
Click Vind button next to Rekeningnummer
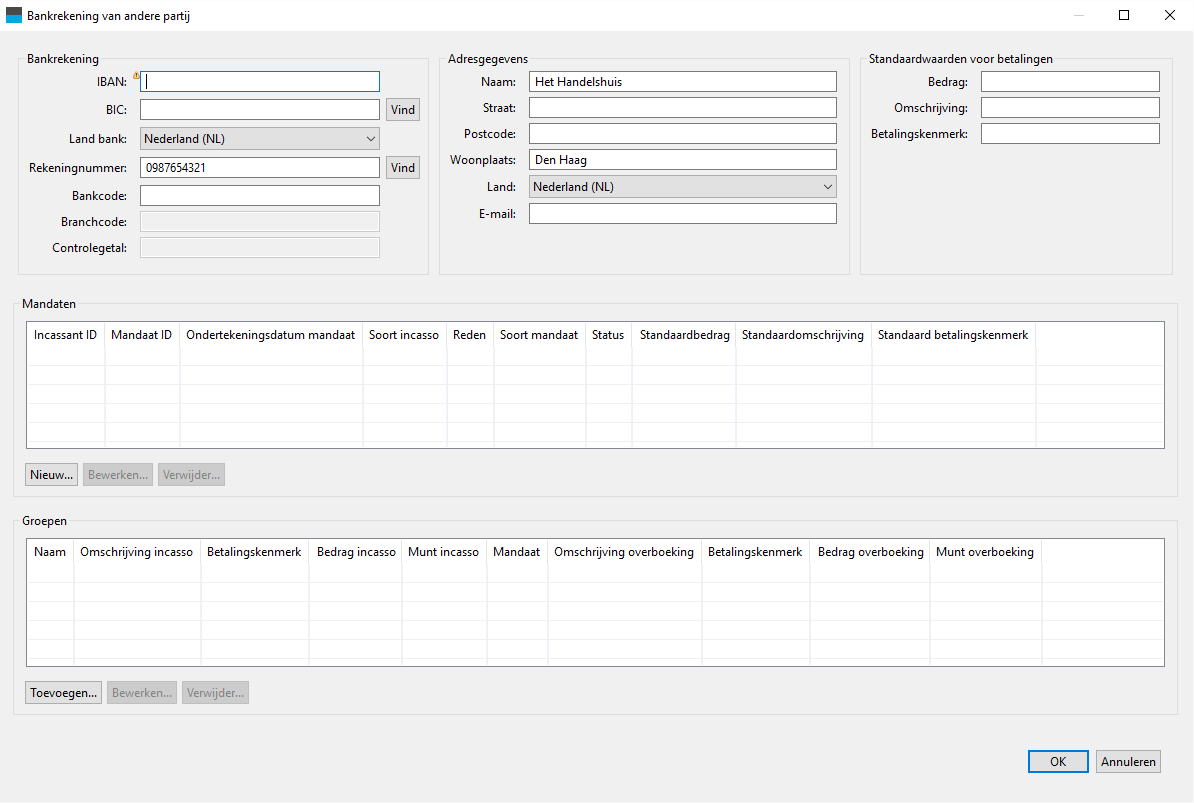pyautogui.click(x=403, y=168)
